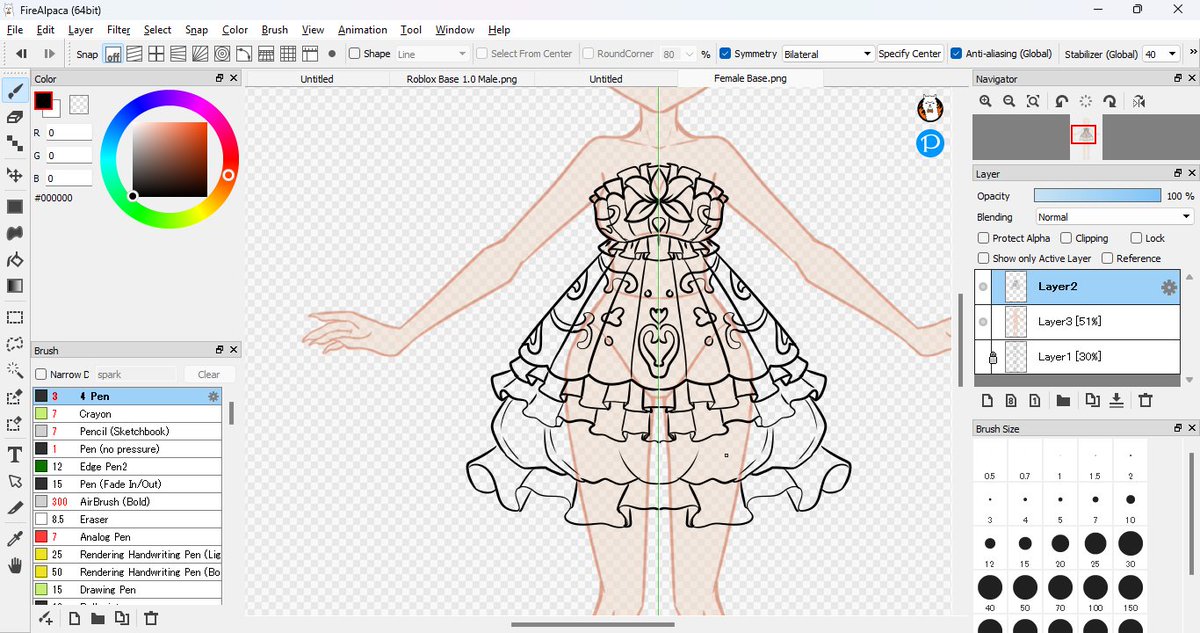Image resolution: width=1200 pixels, height=633 pixels.
Task: Select brush size 20 preset
Action: click(x=1060, y=544)
